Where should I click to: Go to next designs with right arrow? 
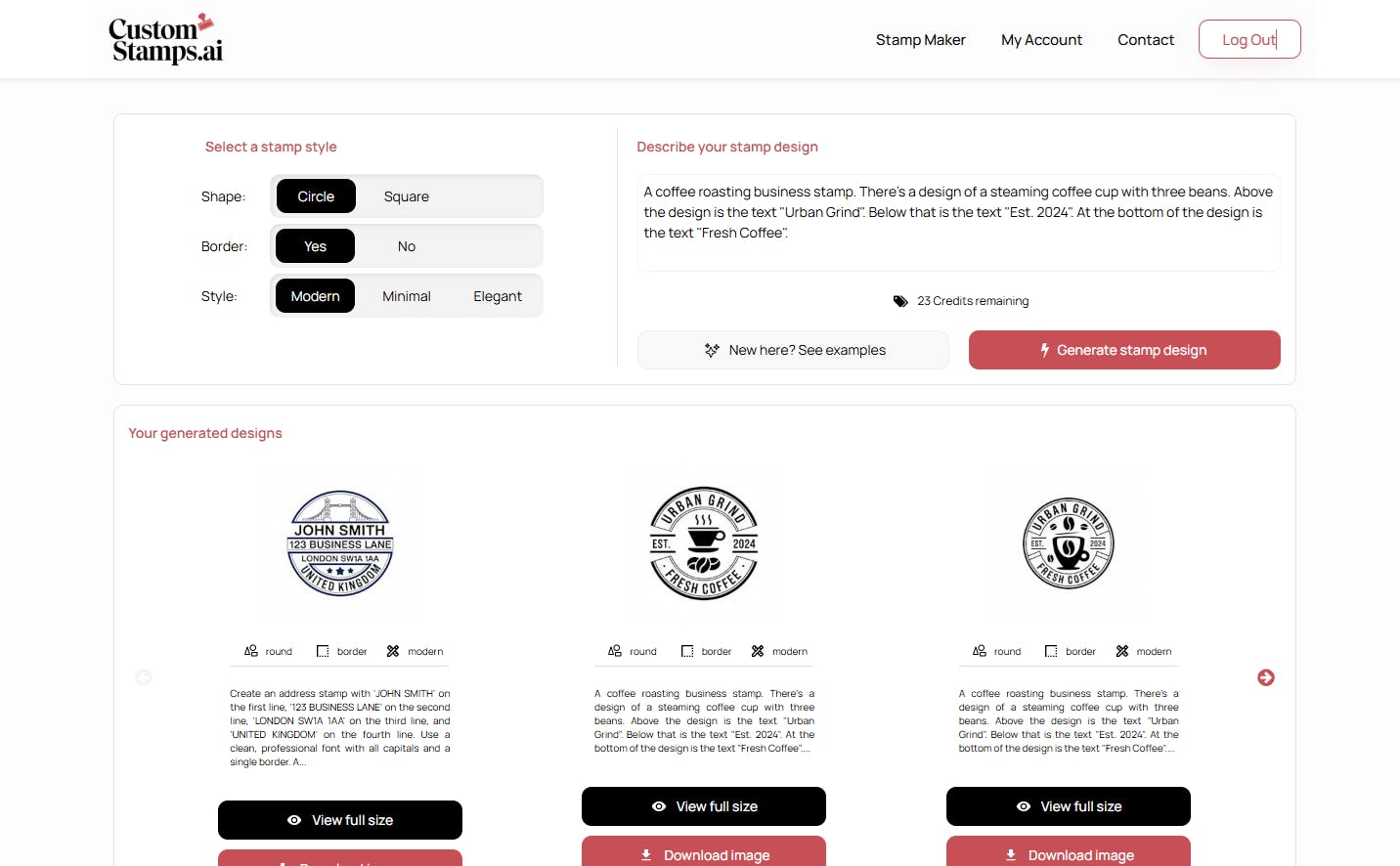(x=1266, y=677)
